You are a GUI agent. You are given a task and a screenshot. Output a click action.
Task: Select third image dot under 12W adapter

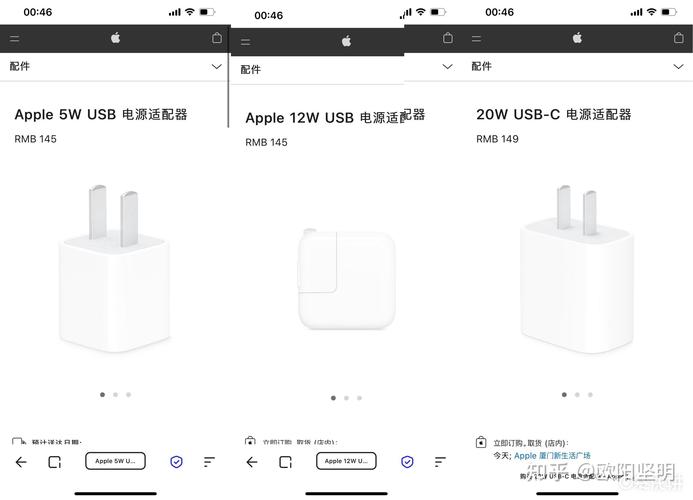359,398
